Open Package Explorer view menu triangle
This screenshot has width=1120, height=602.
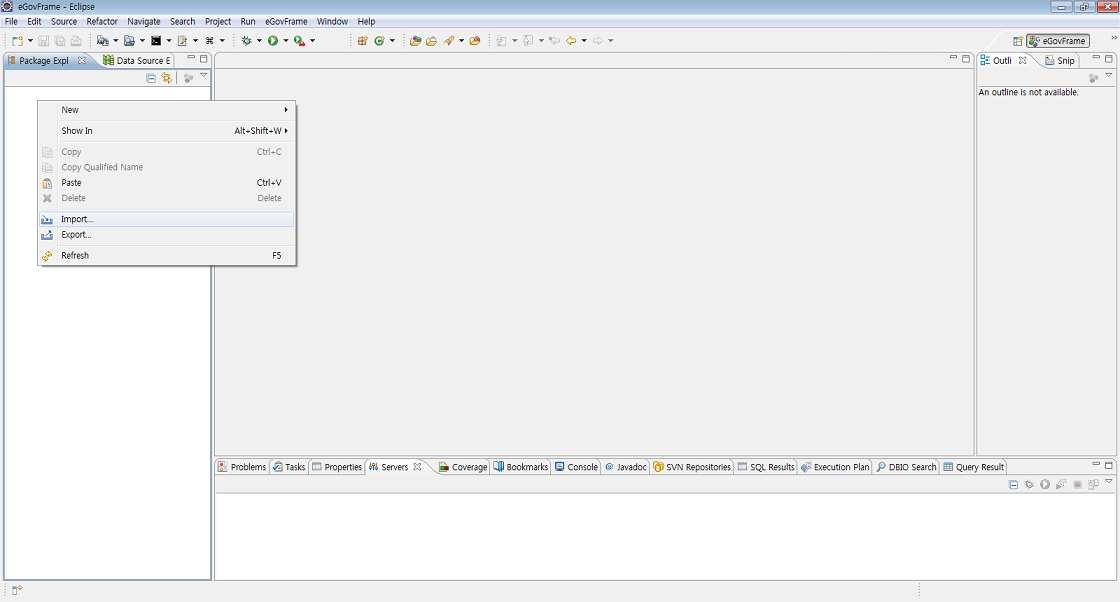203,76
